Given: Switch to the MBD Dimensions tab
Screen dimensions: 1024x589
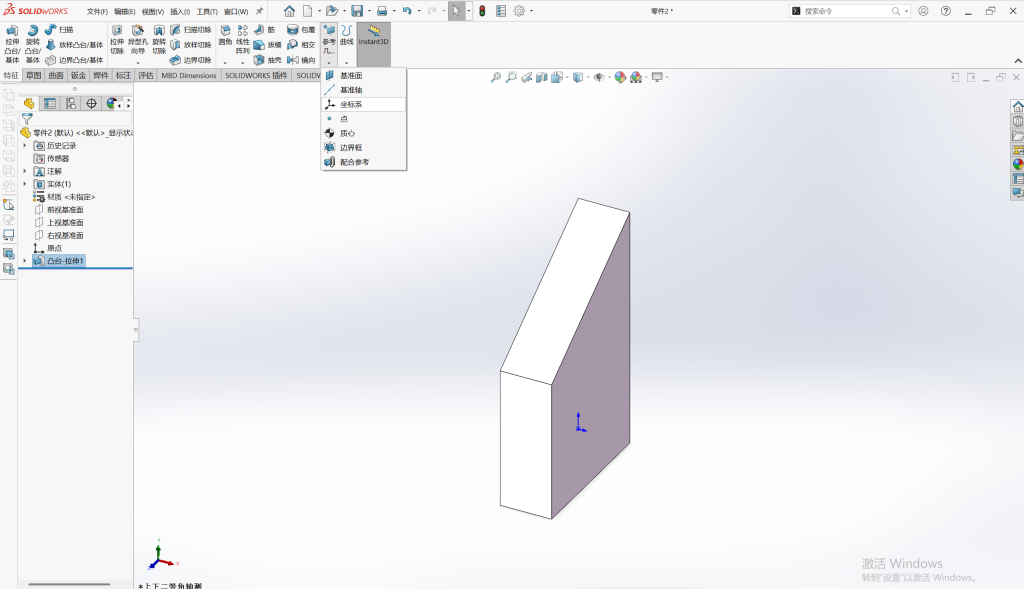Looking at the screenshot, I should (x=189, y=76).
